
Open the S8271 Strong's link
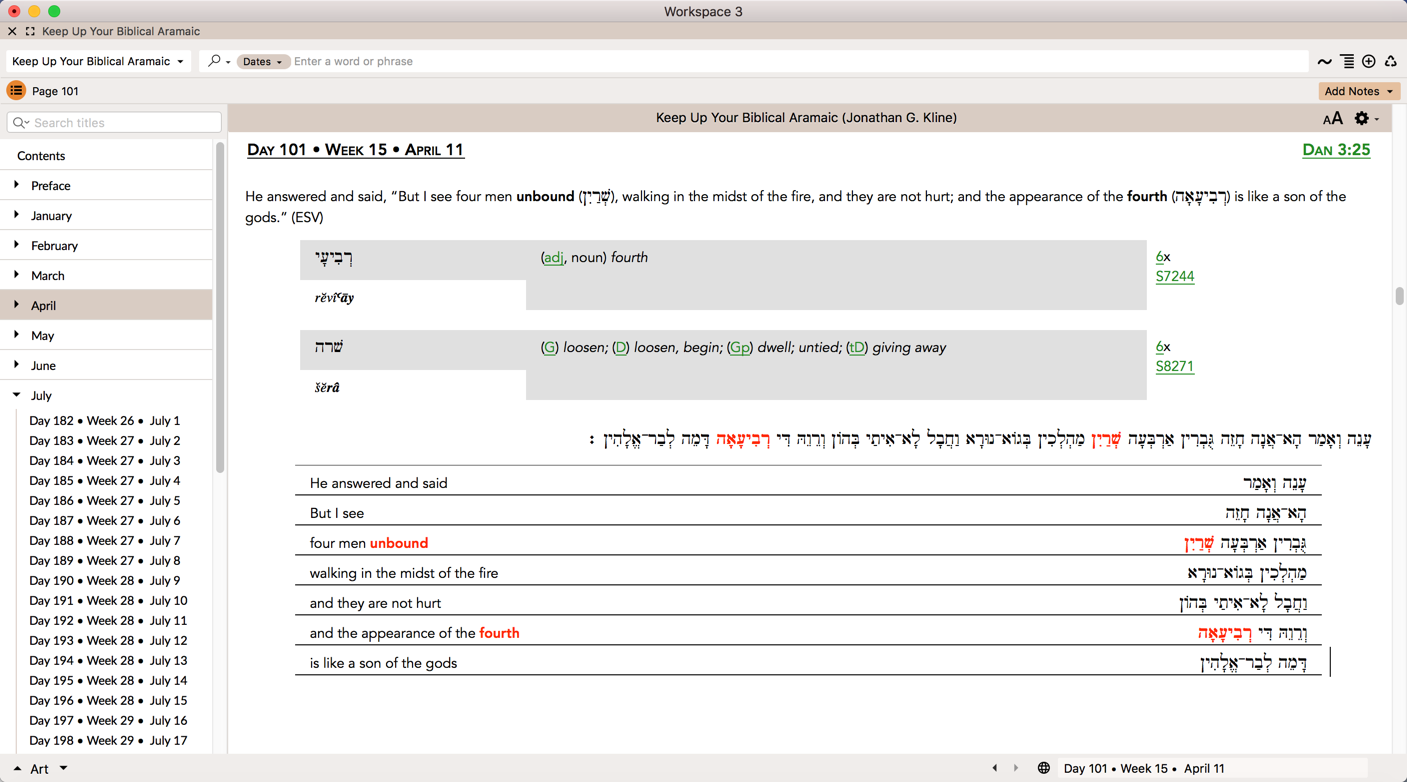click(x=1175, y=367)
